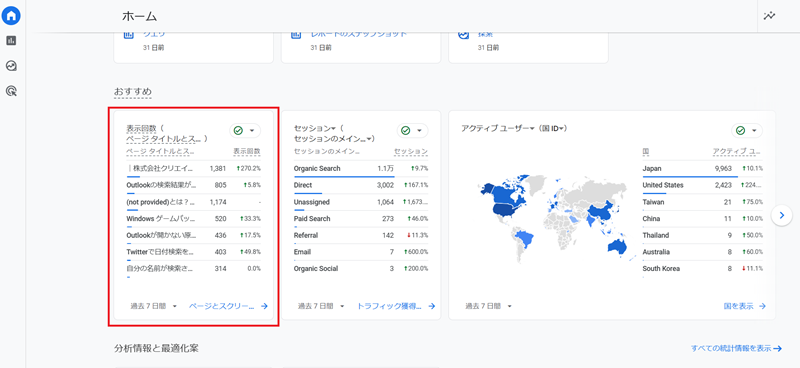Screen dimensions: 800x368
Task: Change 過去７日間 range on map card
Action: click(x=488, y=306)
